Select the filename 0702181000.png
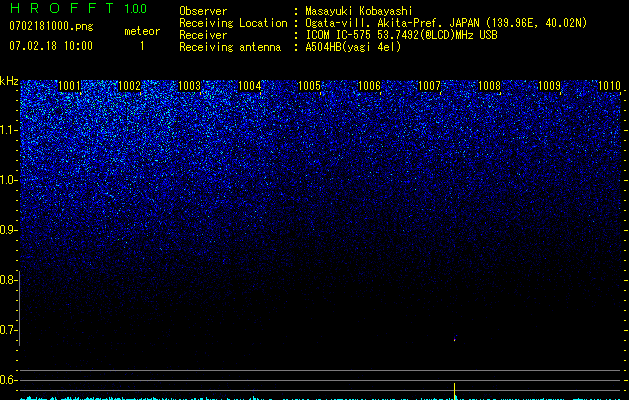629x400 pixels. (51, 26)
